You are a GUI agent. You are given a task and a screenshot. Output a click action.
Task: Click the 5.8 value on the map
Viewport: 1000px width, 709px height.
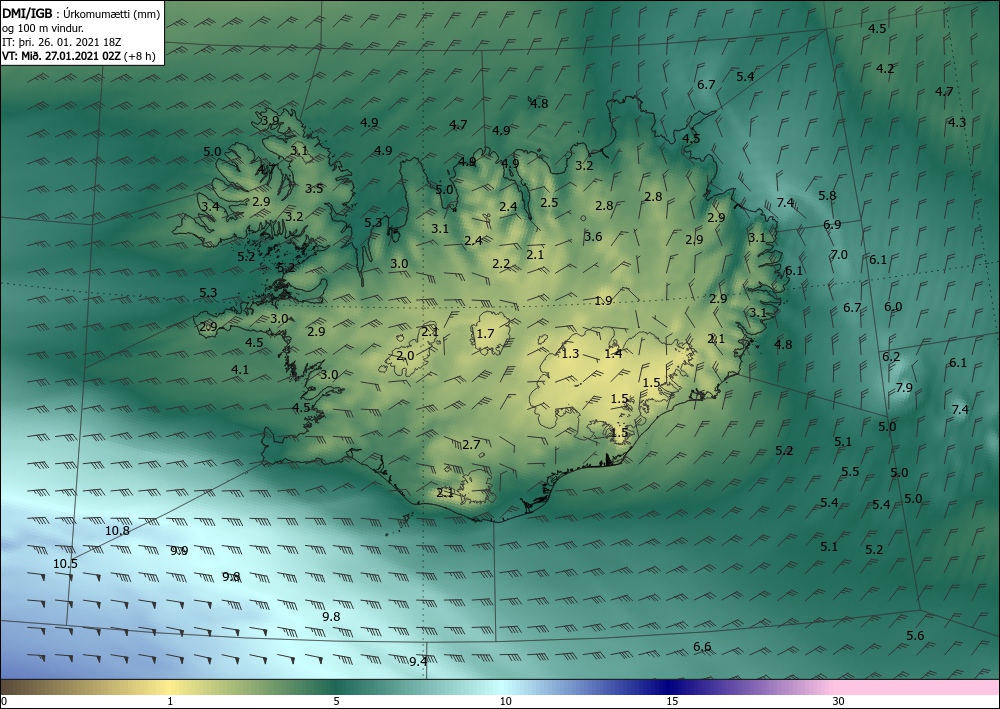click(827, 196)
